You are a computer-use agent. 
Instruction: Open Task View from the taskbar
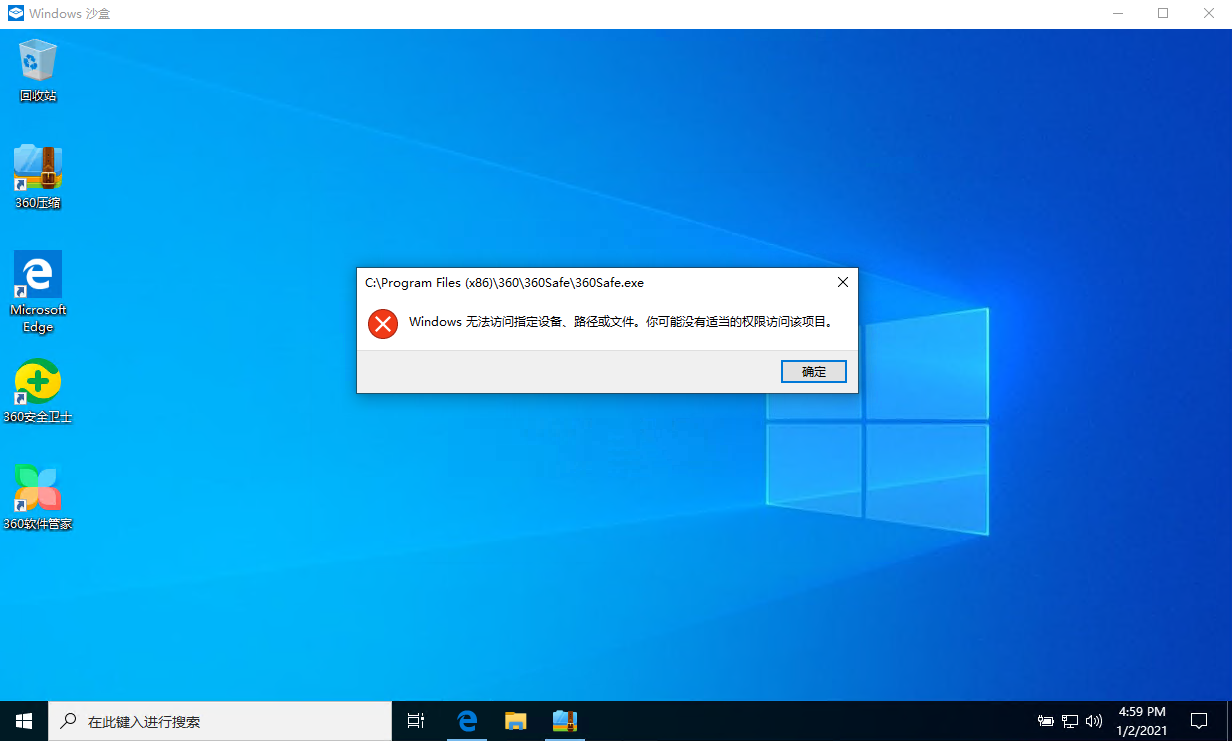click(416, 721)
